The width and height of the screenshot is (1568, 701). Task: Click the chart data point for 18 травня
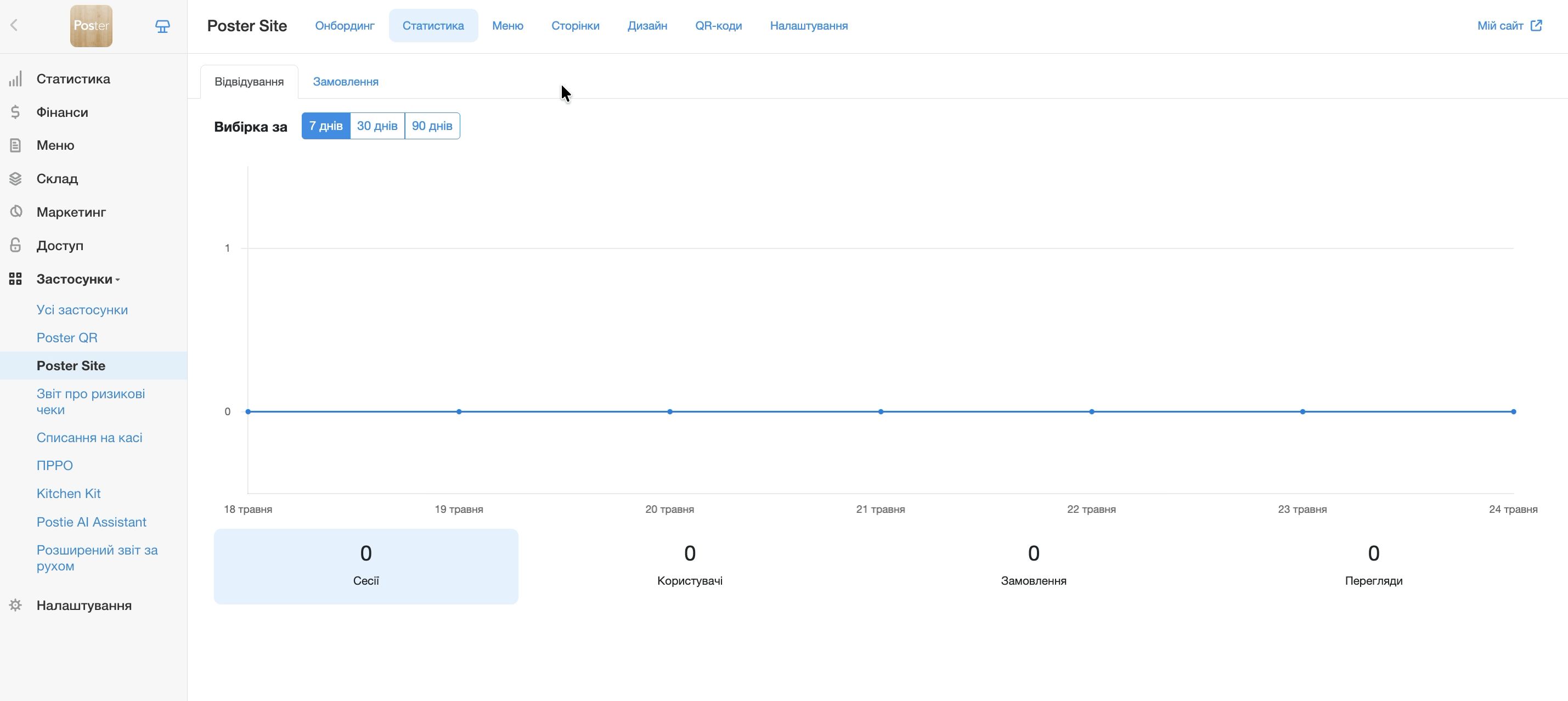(248, 412)
